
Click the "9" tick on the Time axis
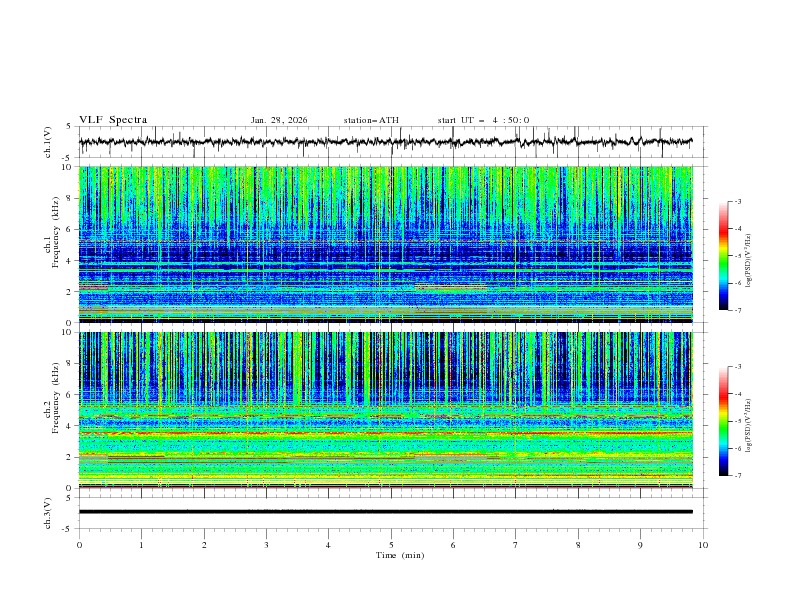point(640,545)
